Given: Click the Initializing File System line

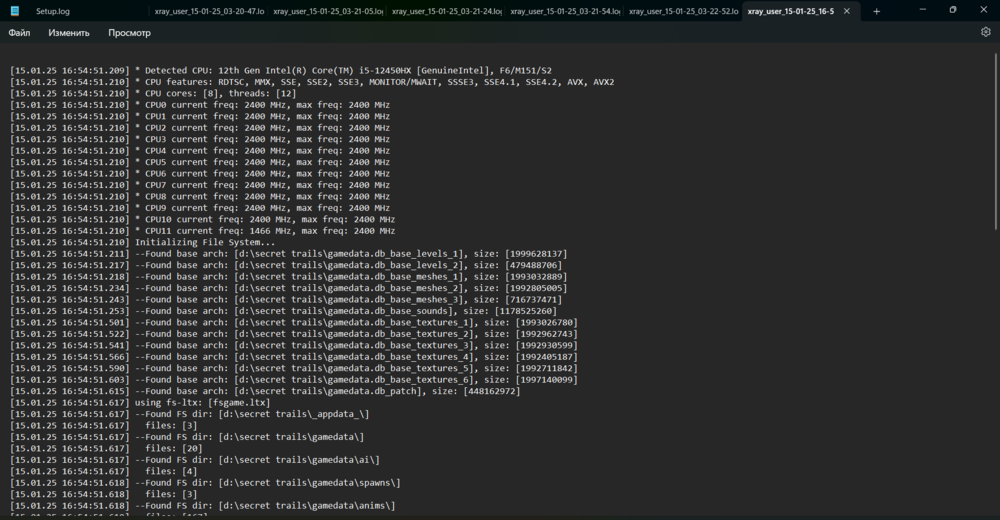Looking at the screenshot, I should (143, 242).
